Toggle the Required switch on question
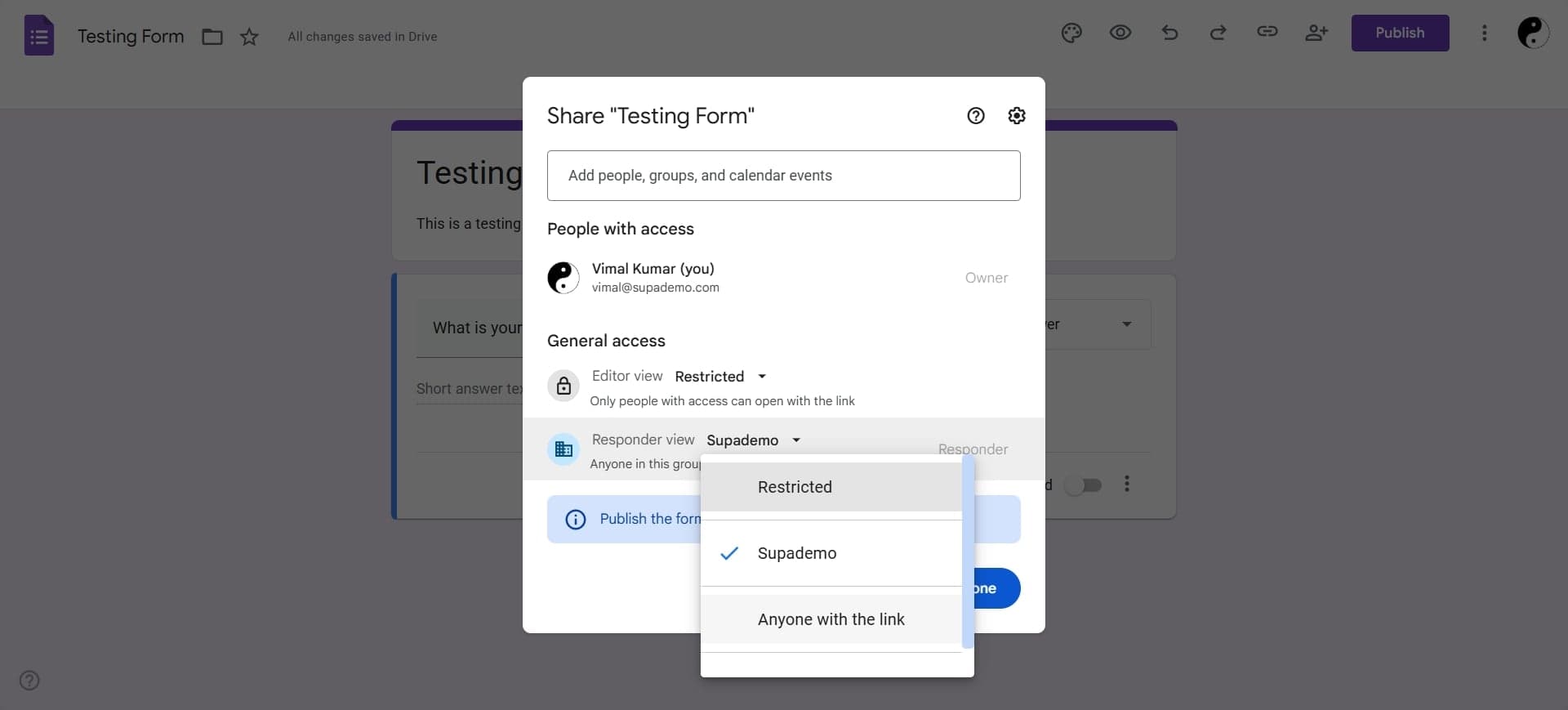 [1085, 485]
